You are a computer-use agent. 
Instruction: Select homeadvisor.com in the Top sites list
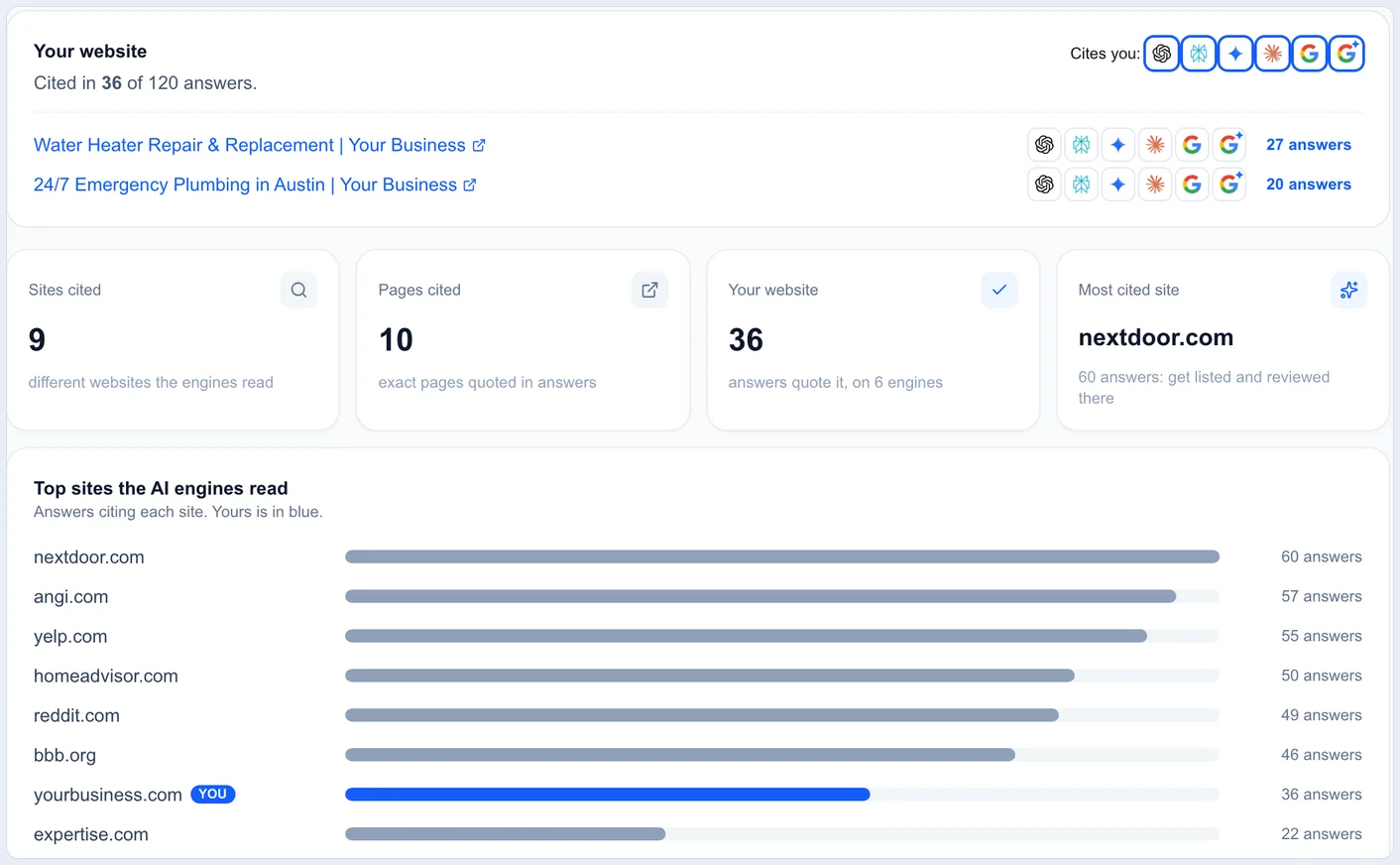pos(106,677)
